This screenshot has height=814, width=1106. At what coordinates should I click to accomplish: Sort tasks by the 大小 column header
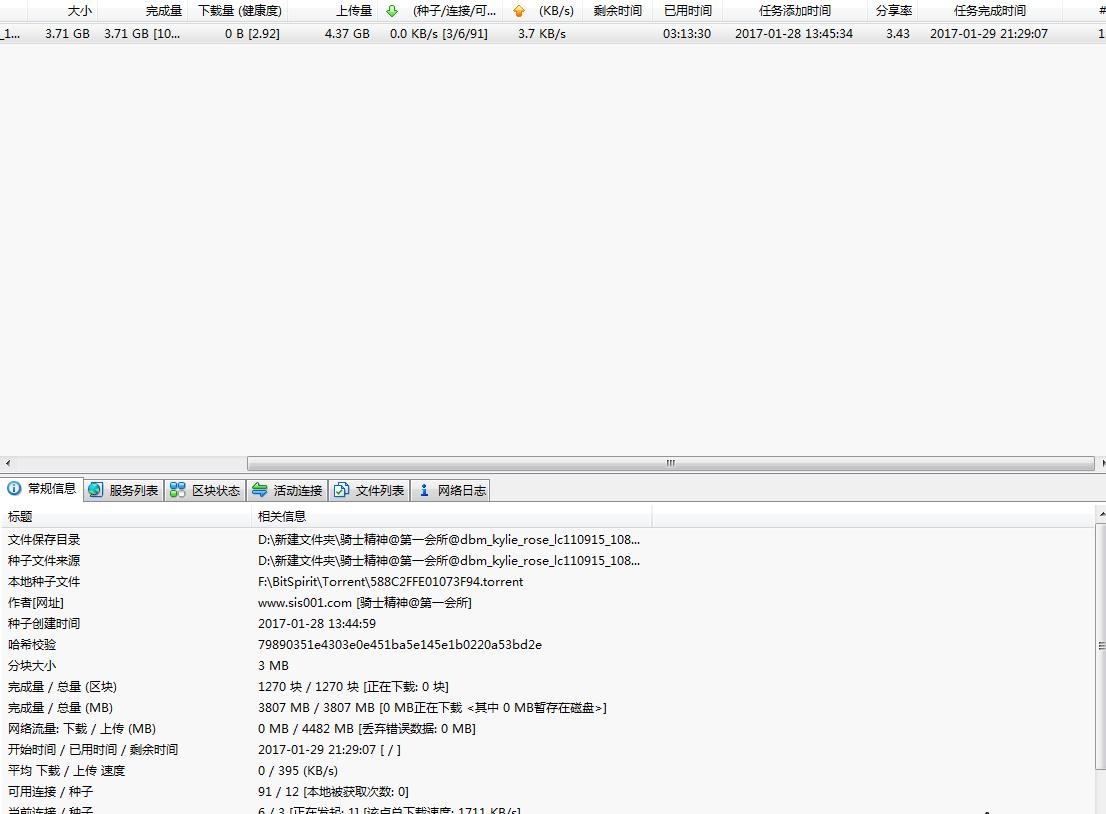pyautogui.click(x=79, y=11)
